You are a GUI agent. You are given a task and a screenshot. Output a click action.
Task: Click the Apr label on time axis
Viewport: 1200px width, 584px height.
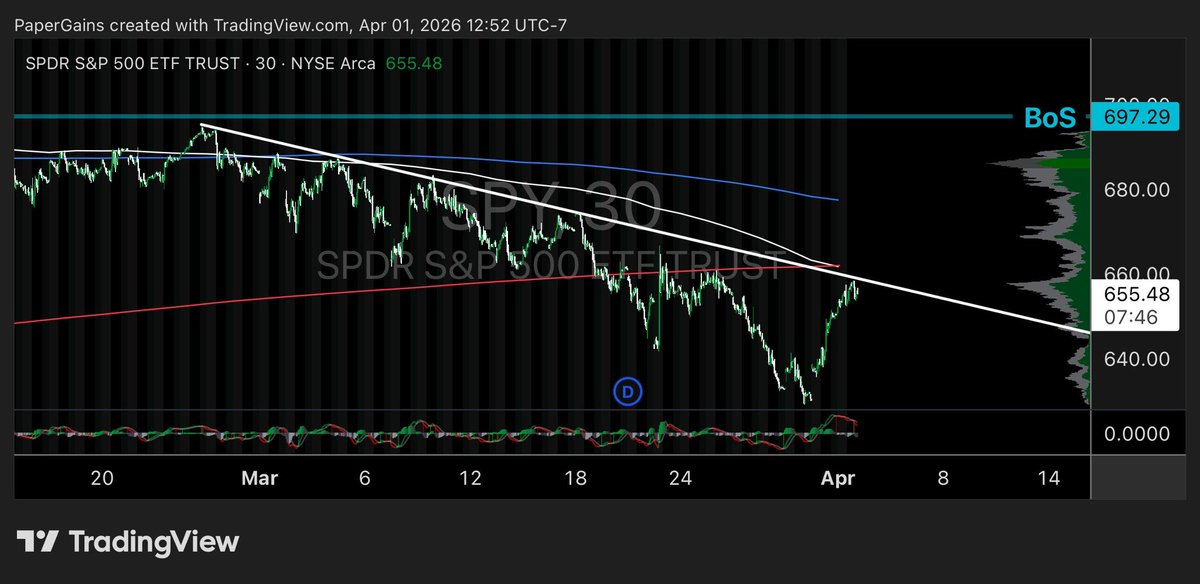click(837, 479)
